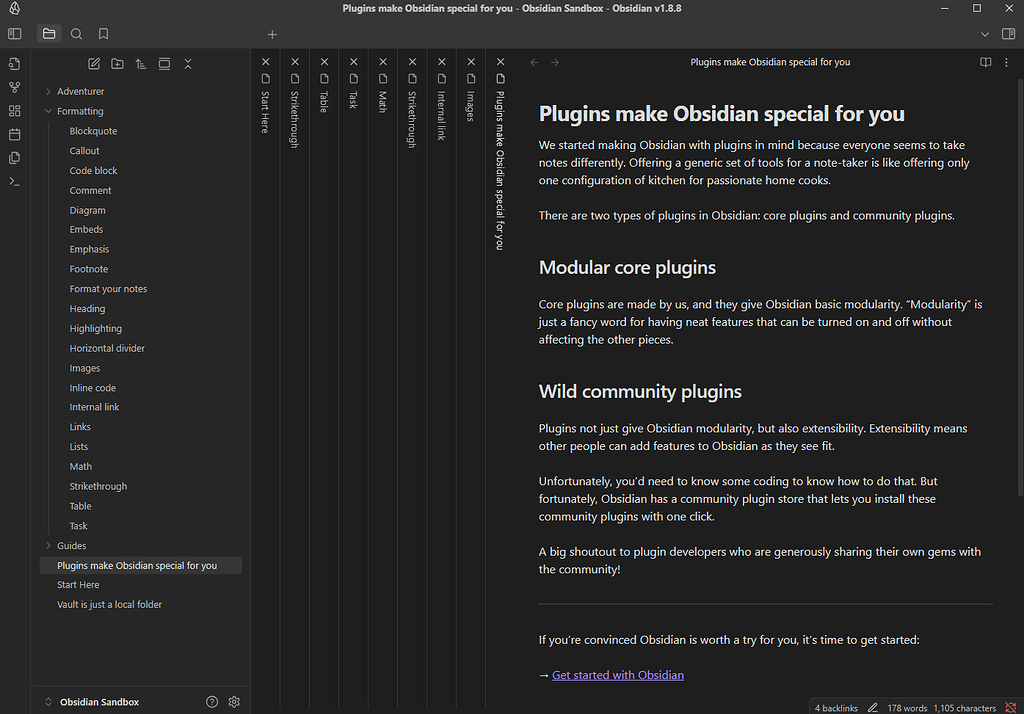Open today's daily note calendar icon

pos(14,134)
